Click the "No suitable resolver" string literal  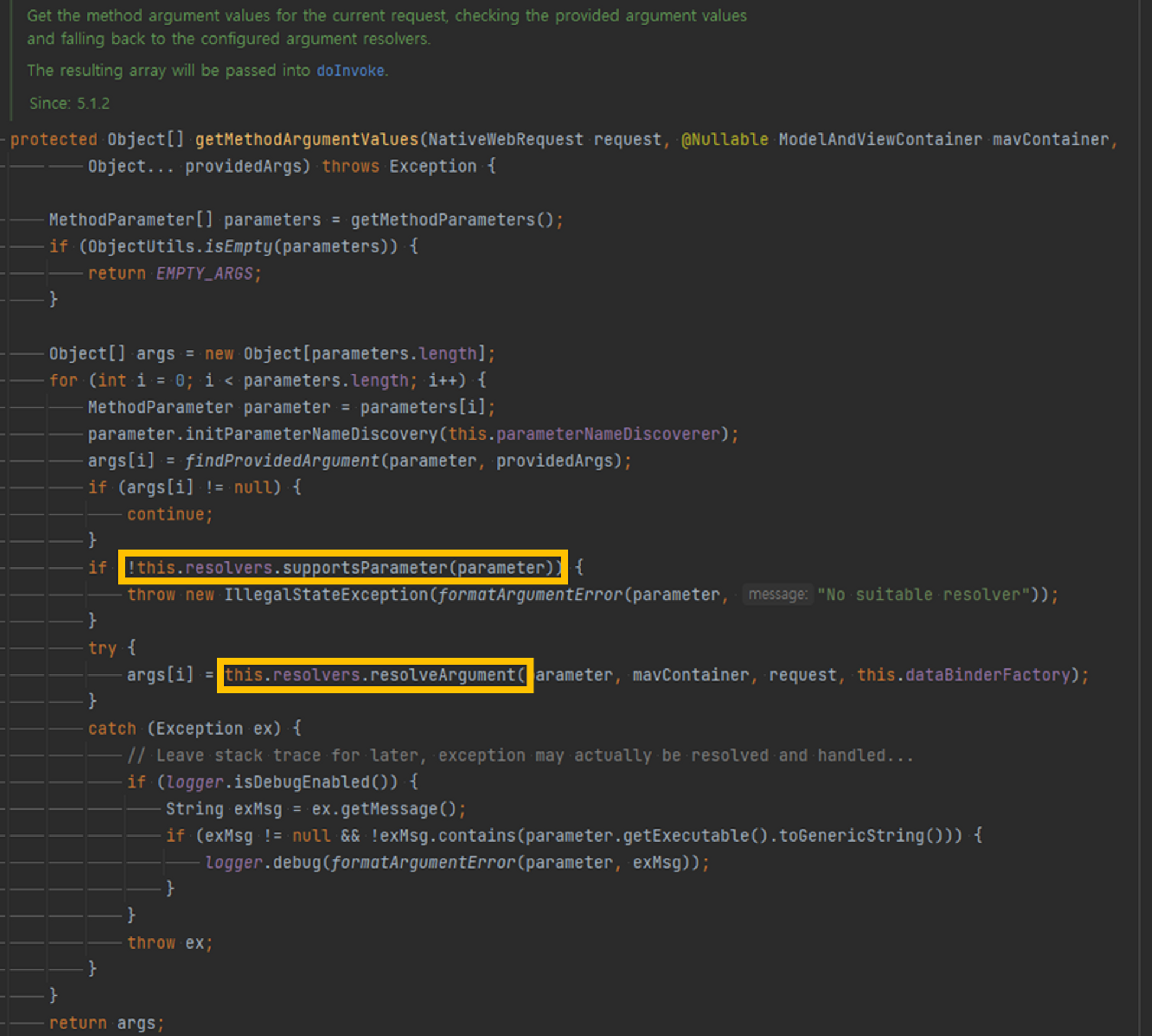click(923, 595)
